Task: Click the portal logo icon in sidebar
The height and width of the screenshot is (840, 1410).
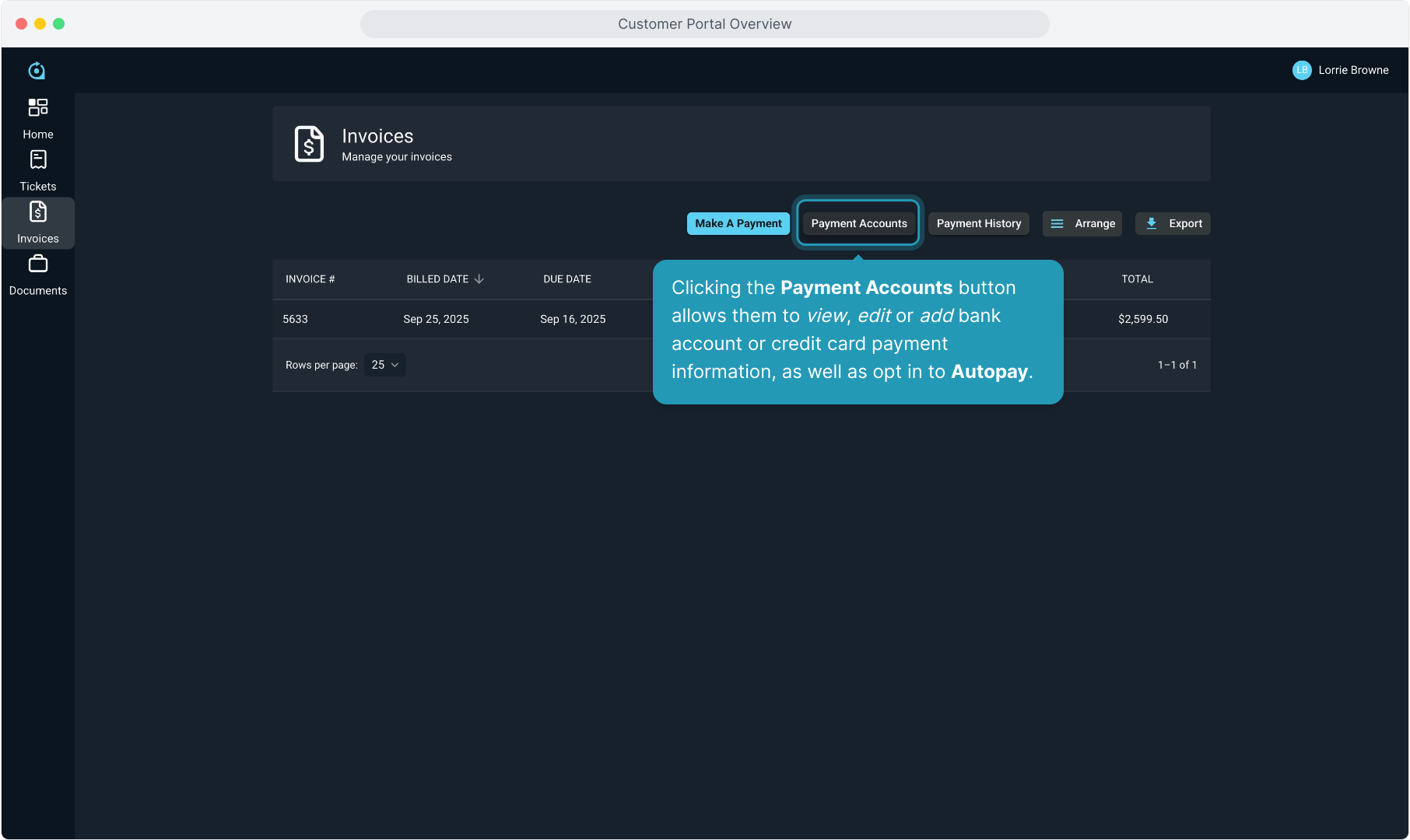Action: pyautogui.click(x=37, y=71)
